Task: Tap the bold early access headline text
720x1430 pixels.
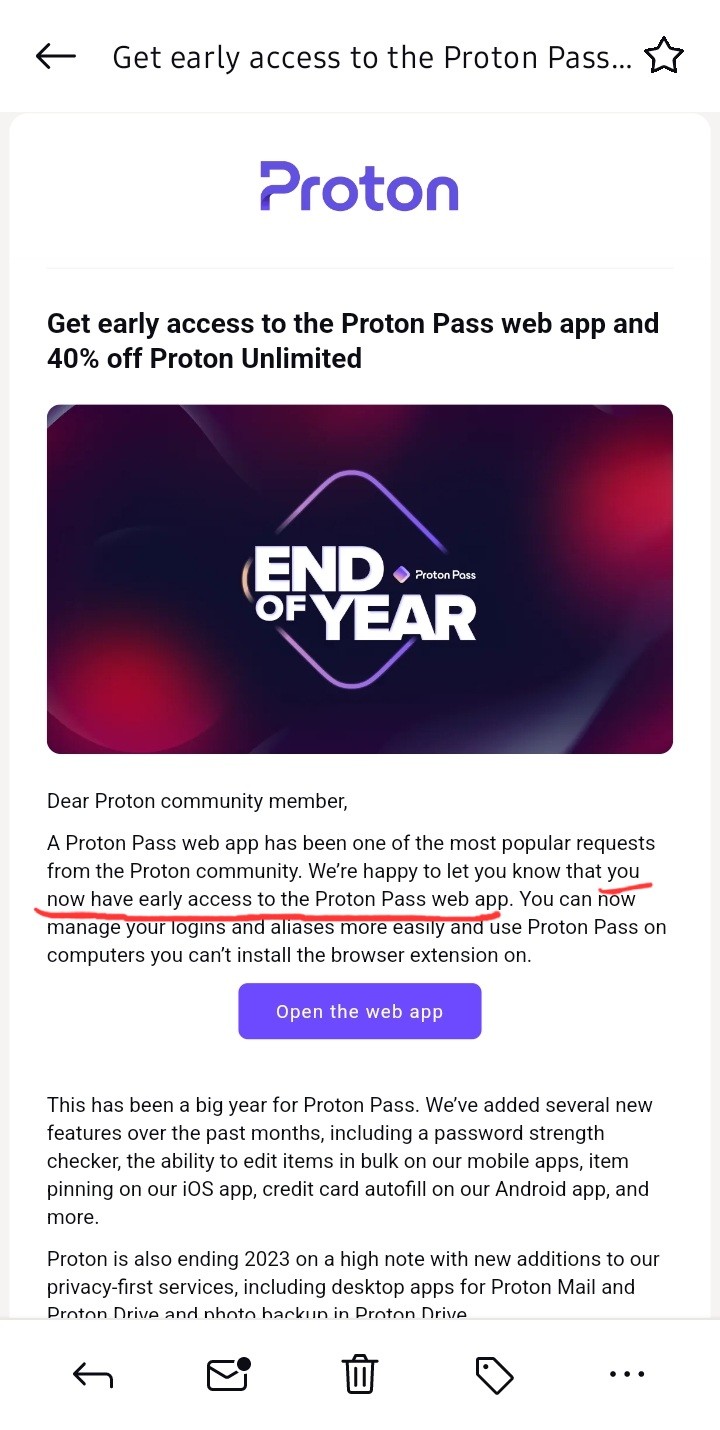Action: tap(352, 324)
